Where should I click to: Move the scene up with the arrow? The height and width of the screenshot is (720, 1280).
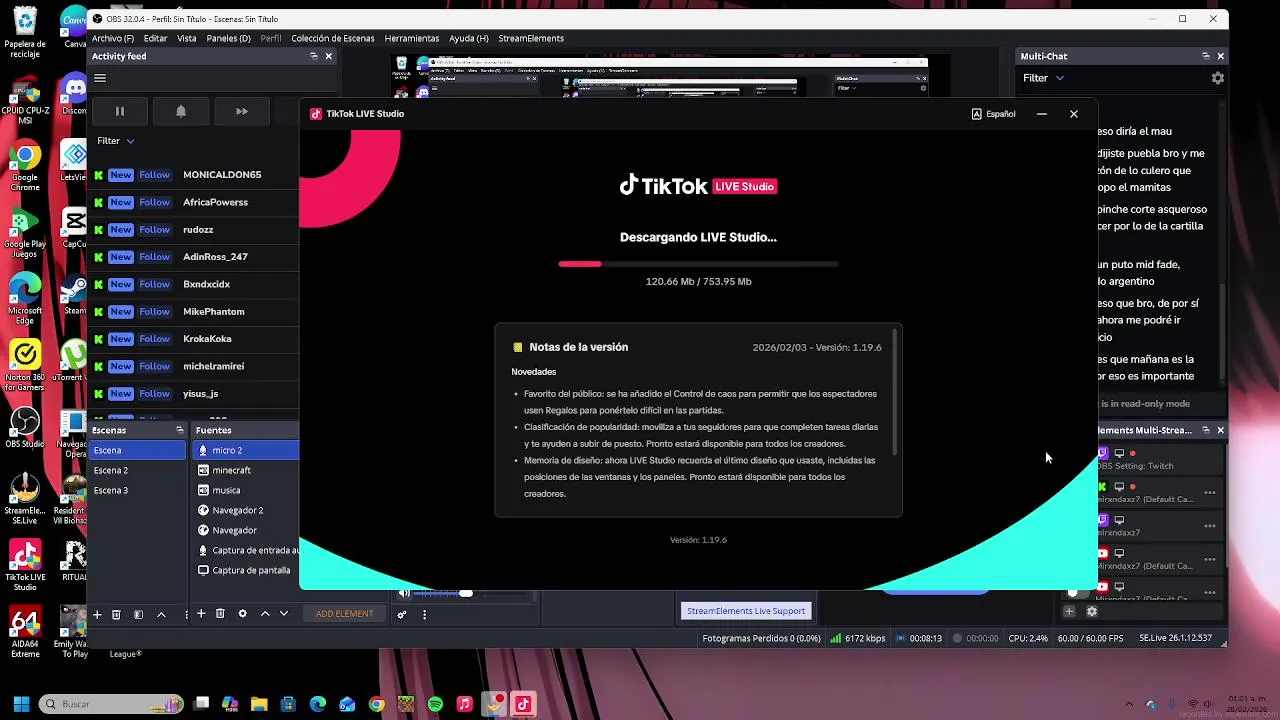coord(161,614)
